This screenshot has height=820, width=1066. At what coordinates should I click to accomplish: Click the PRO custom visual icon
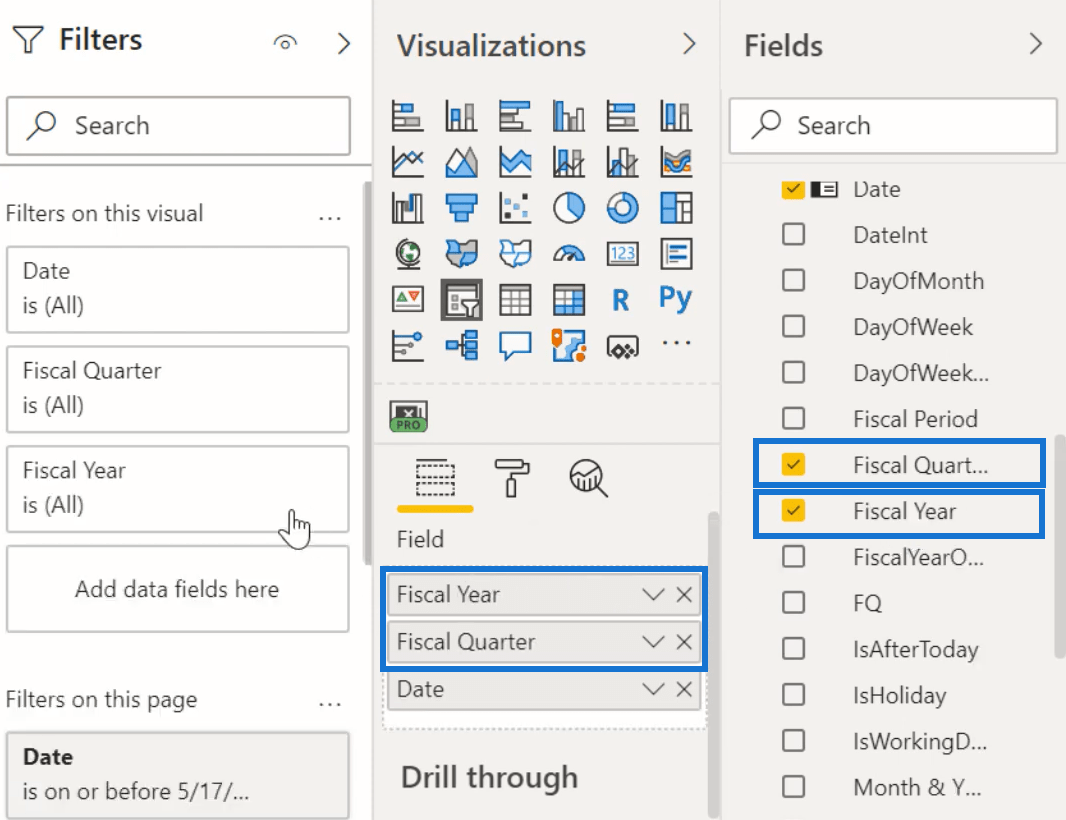[x=408, y=417]
